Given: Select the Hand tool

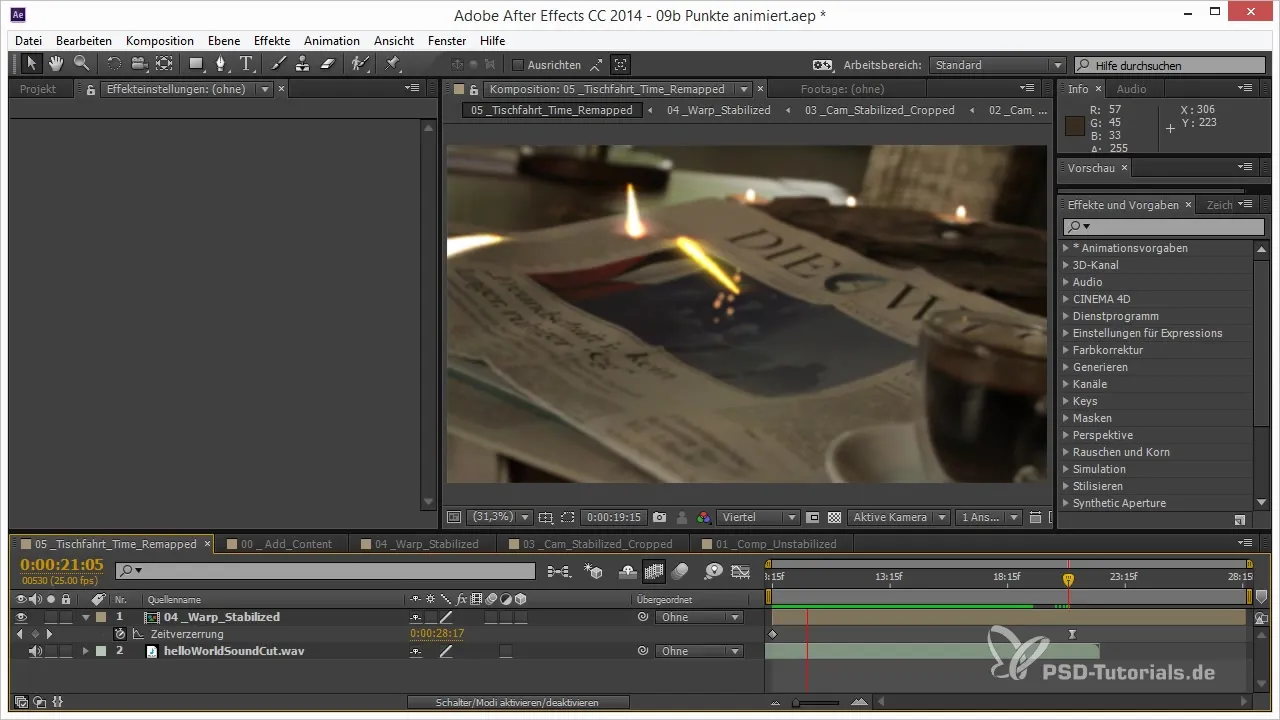Looking at the screenshot, I should 56,64.
